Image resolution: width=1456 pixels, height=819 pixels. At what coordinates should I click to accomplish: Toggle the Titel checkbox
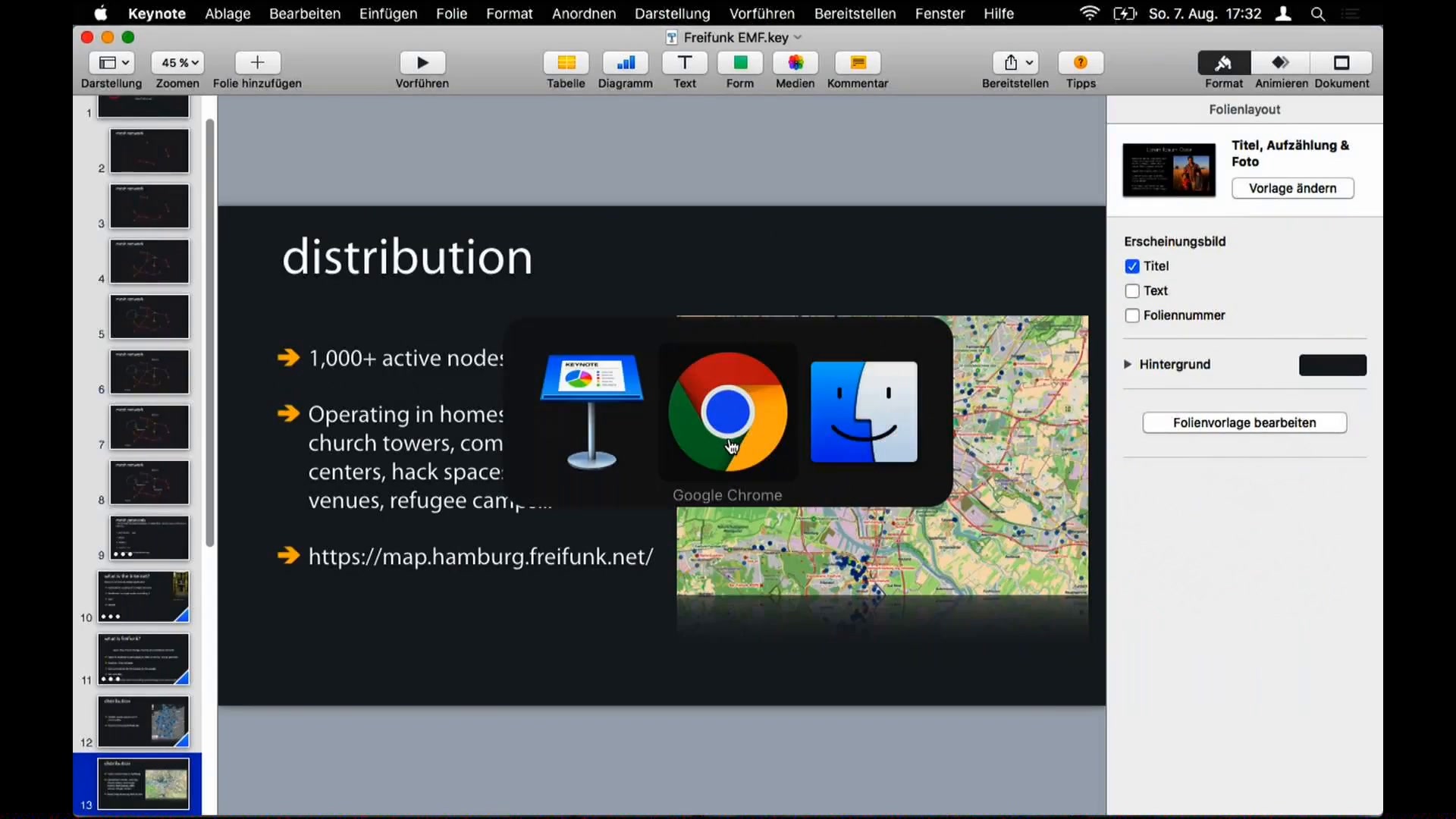(1132, 266)
